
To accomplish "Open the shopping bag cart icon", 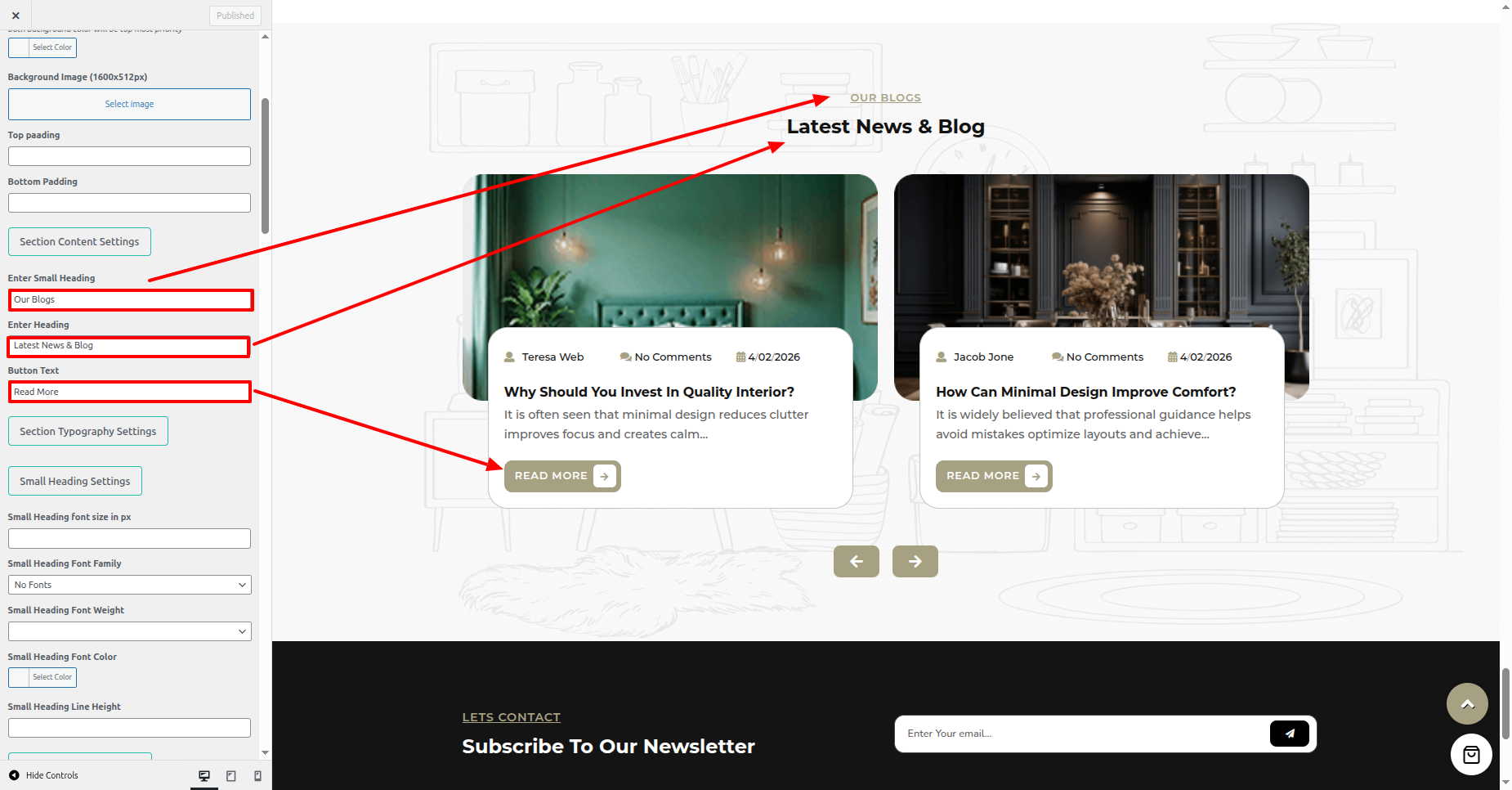I will tap(1471, 755).
